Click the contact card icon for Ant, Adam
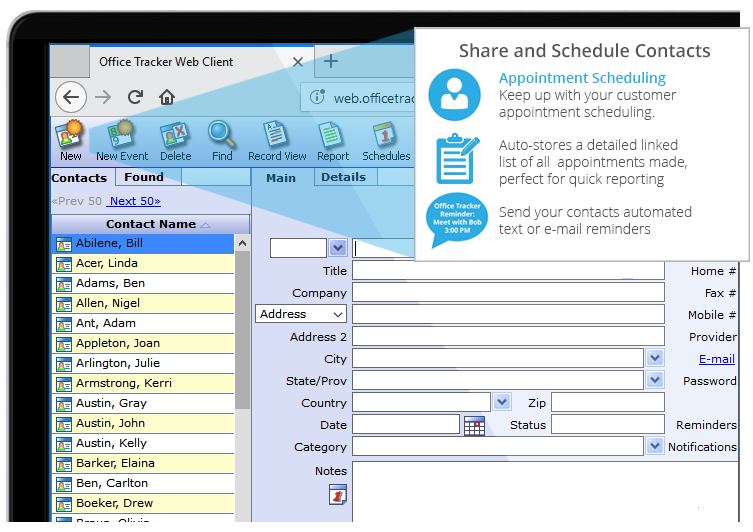This screenshot has width=753, height=532. click(64, 325)
